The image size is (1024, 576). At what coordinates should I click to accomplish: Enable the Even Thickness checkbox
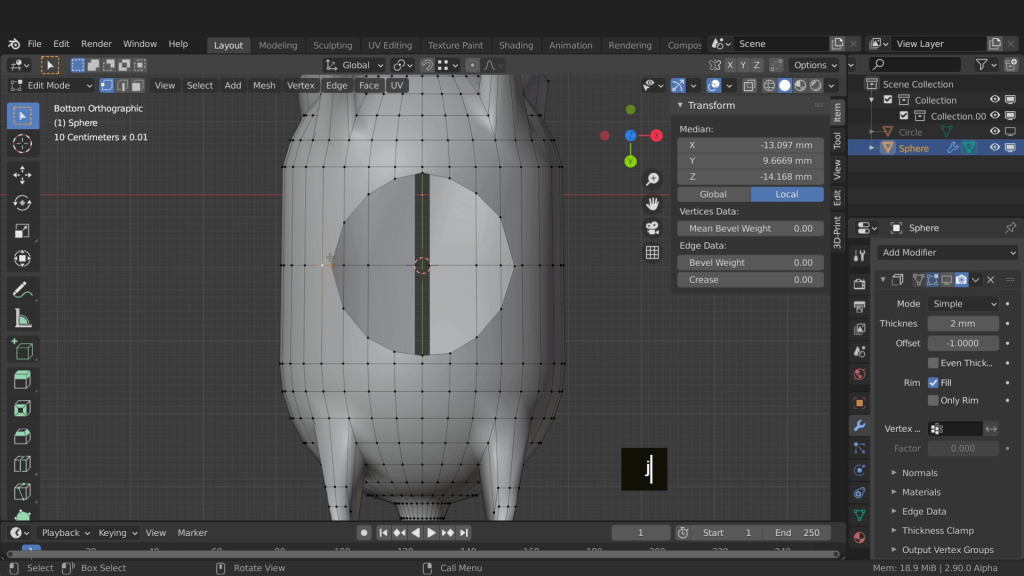[x=933, y=363]
